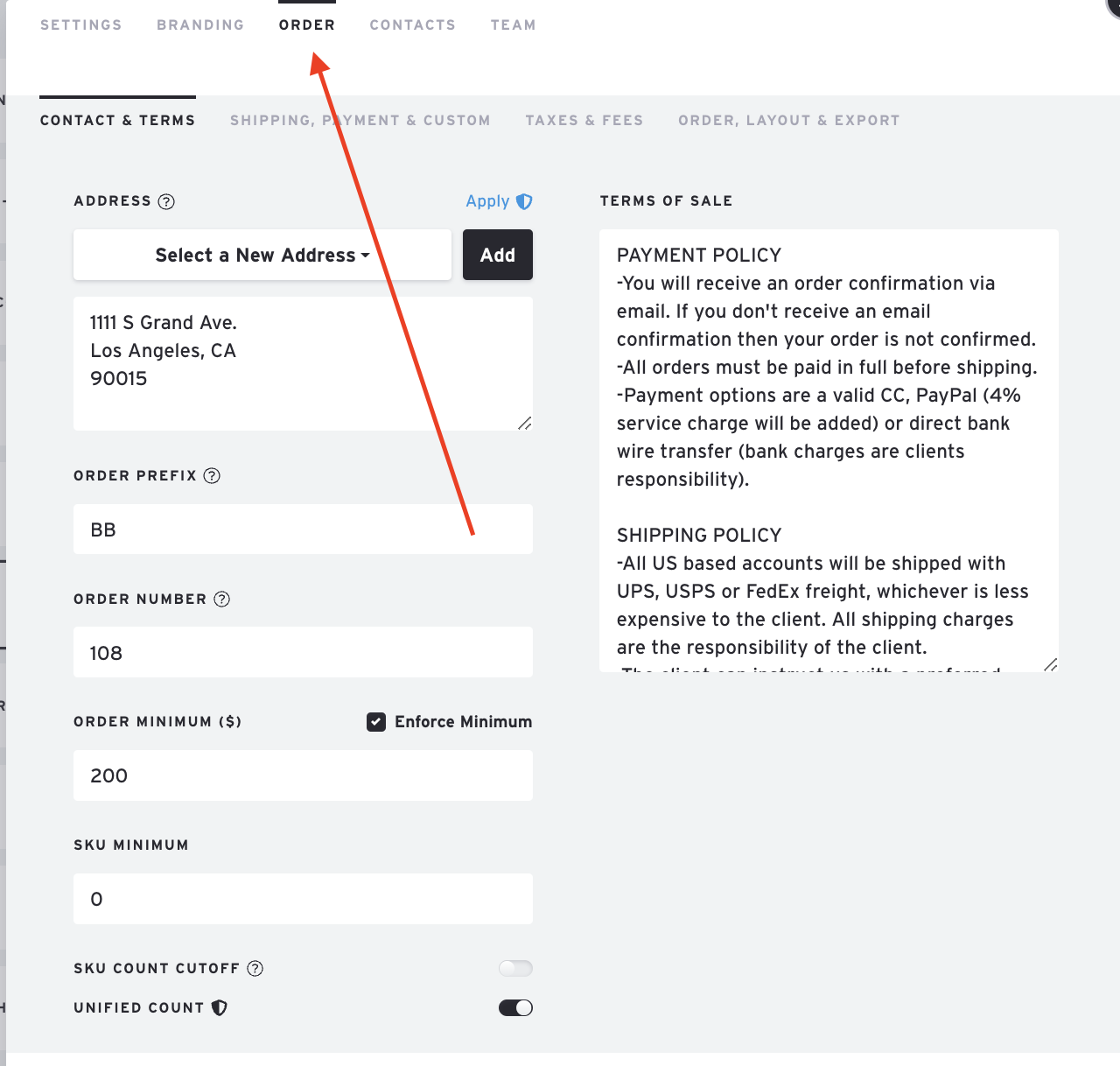Screen dimensions: 1120x1066
Task: Go to Shipping, Payment & Custom tab
Action: coord(360,120)
